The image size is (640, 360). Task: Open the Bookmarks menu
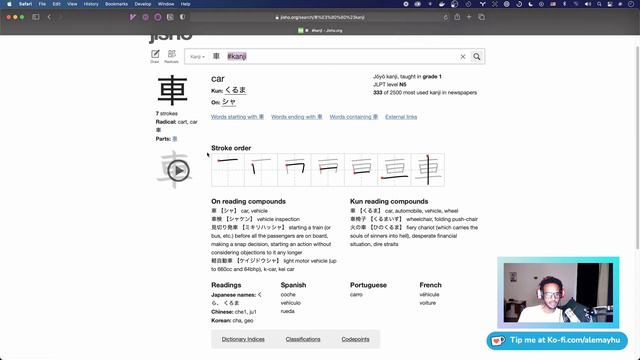click(116, 4)
